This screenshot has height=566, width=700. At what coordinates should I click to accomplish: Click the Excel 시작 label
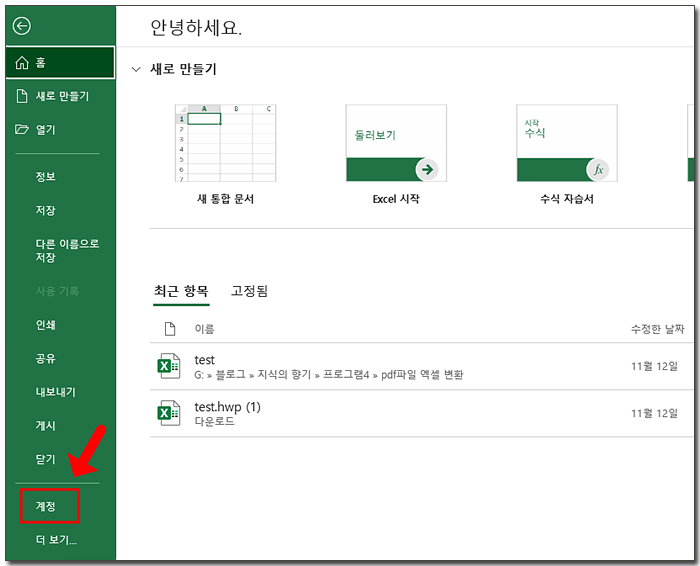pos(396,199)
